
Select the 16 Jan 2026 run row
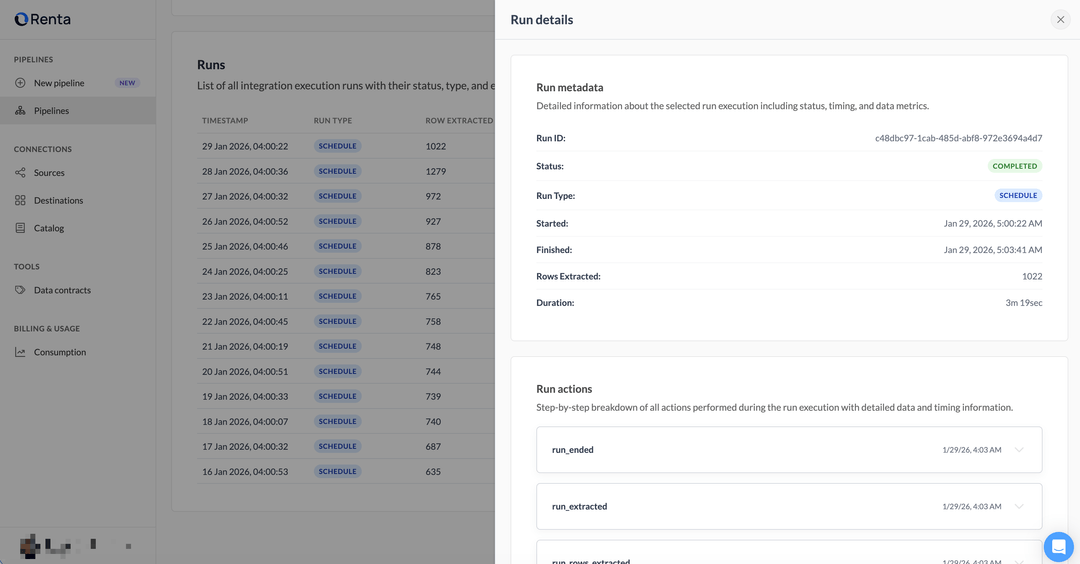[245, 471]
